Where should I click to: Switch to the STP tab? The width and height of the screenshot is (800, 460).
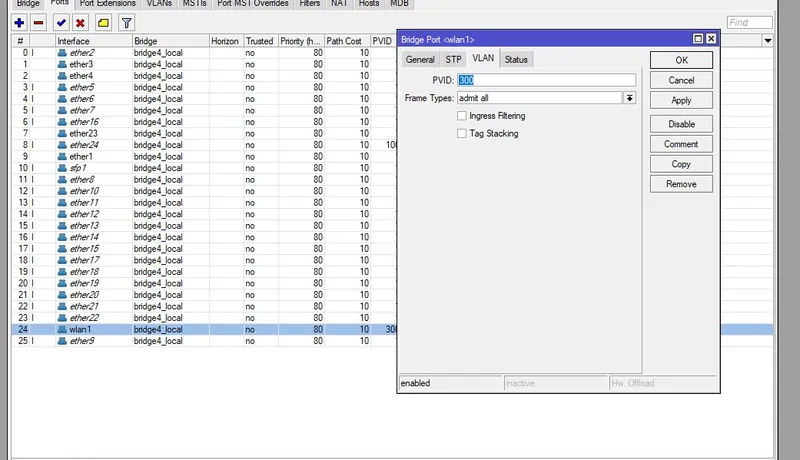[x=453, y=60]
